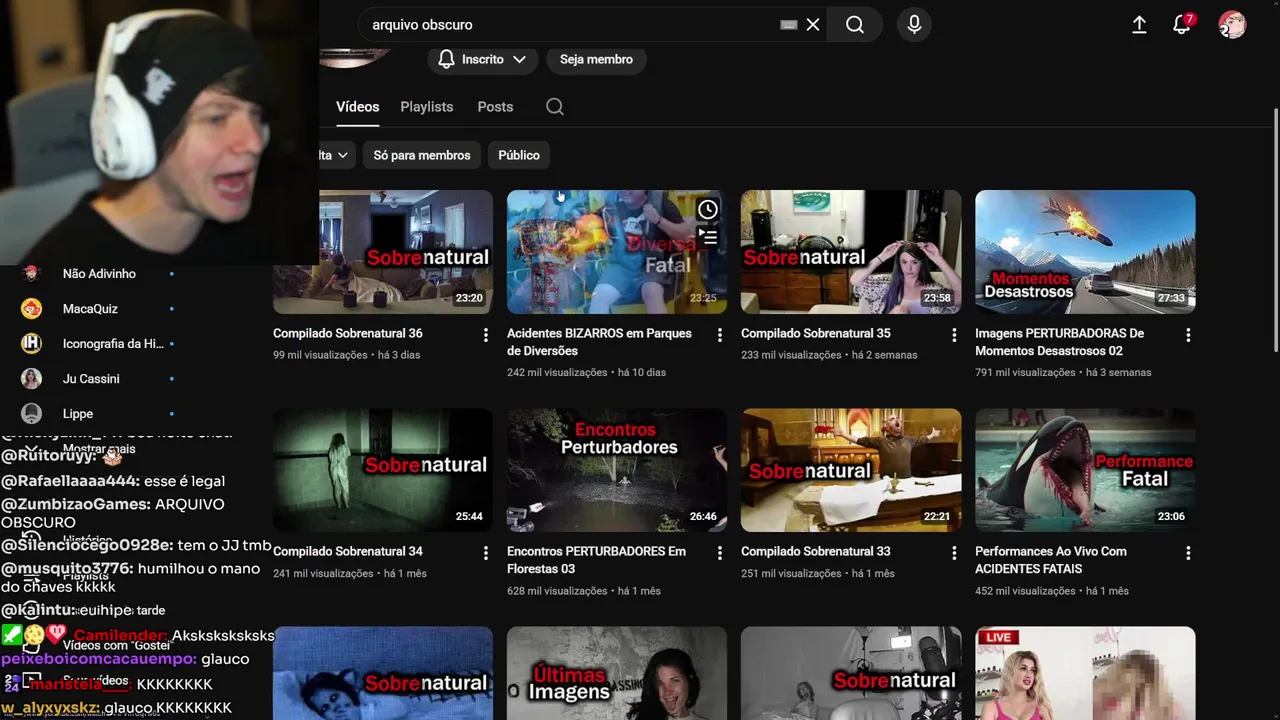Search within channel using magnifier icon
The image size is (1280, 720).
click(x=555, y=107)
